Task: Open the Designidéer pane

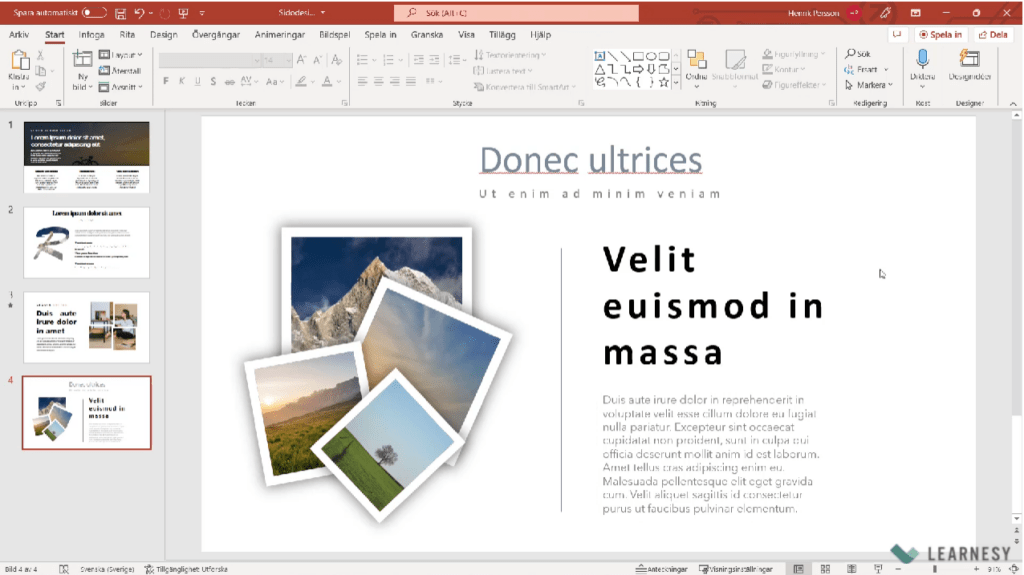Action: pyautogui.click(x=969, y=61)
